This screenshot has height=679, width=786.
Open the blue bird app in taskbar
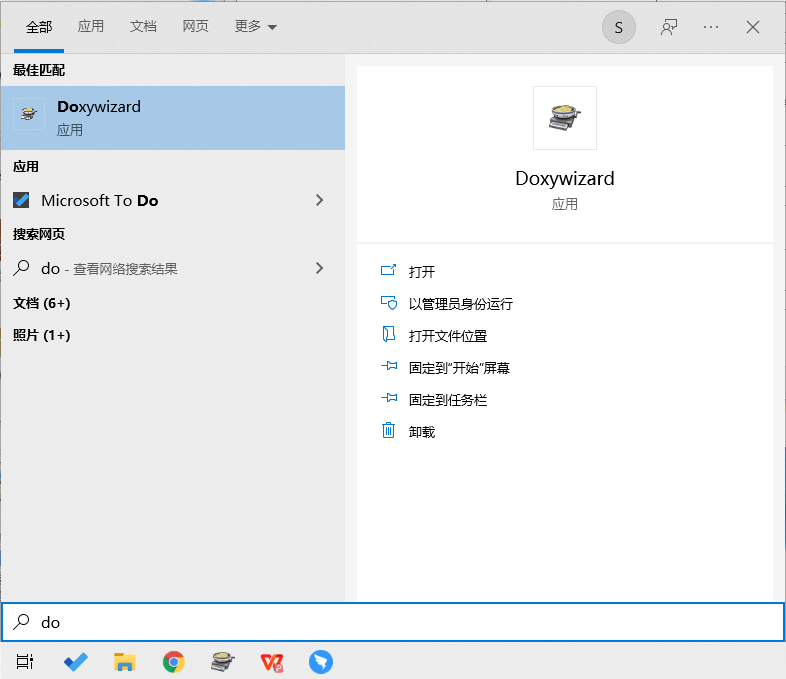(320, 661)
